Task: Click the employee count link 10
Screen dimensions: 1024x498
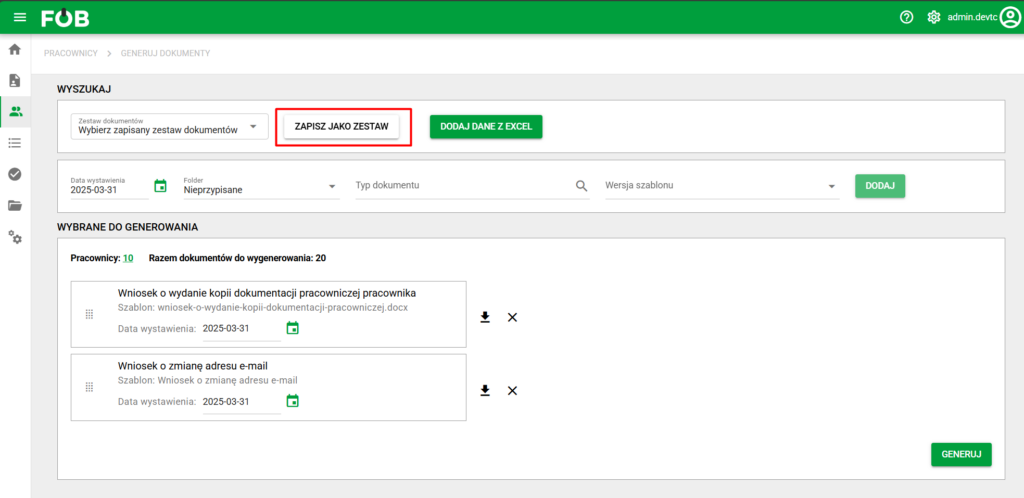Action: click(x=128, y=258)
